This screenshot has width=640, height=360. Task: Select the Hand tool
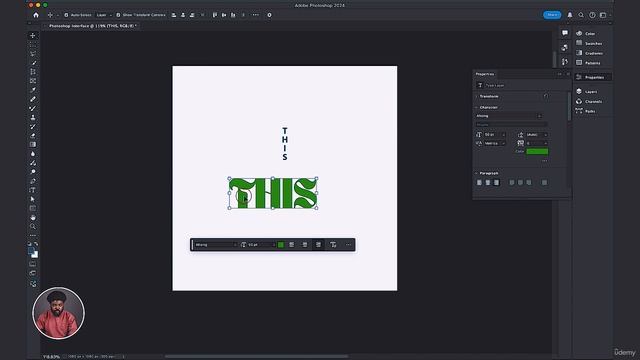33,218
